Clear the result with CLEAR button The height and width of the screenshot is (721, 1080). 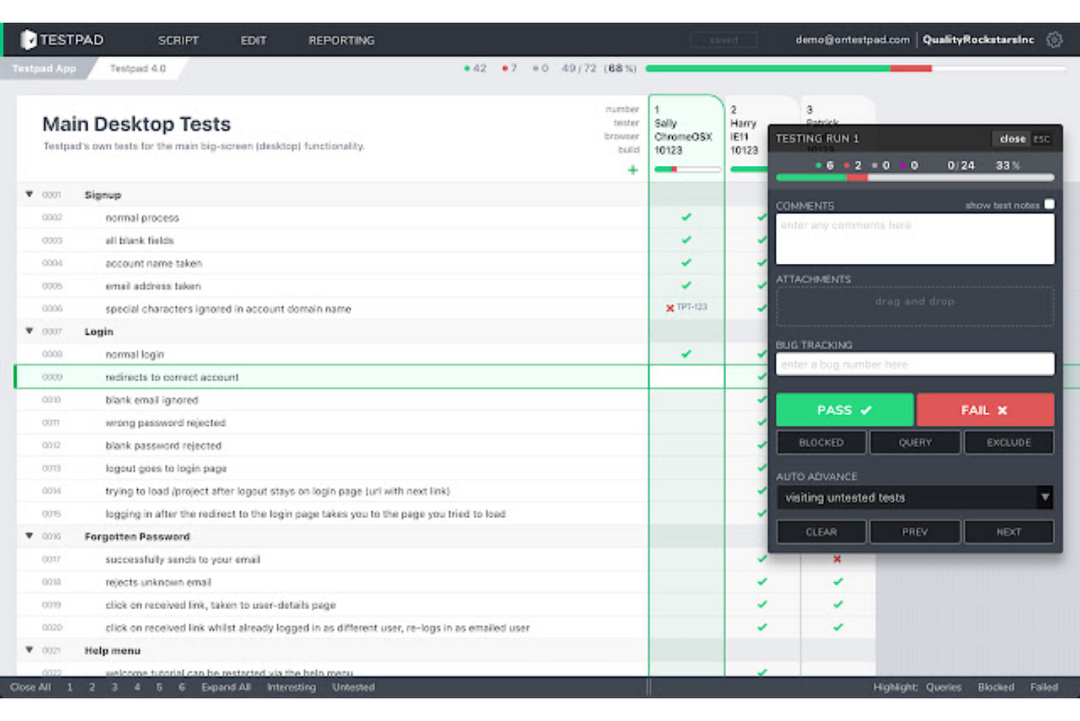(821, 532)
